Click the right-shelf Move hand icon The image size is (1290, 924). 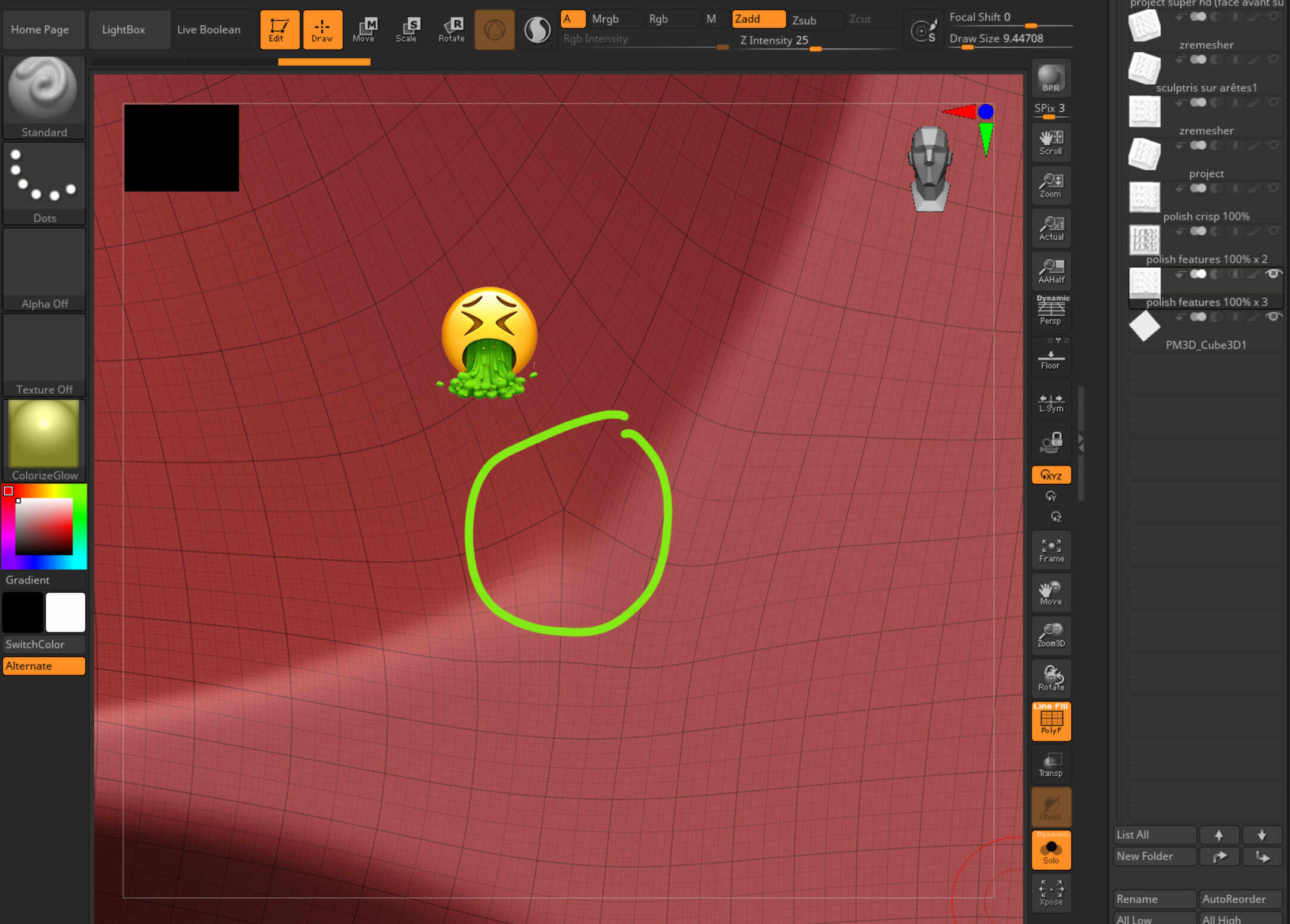[1051, 593]
